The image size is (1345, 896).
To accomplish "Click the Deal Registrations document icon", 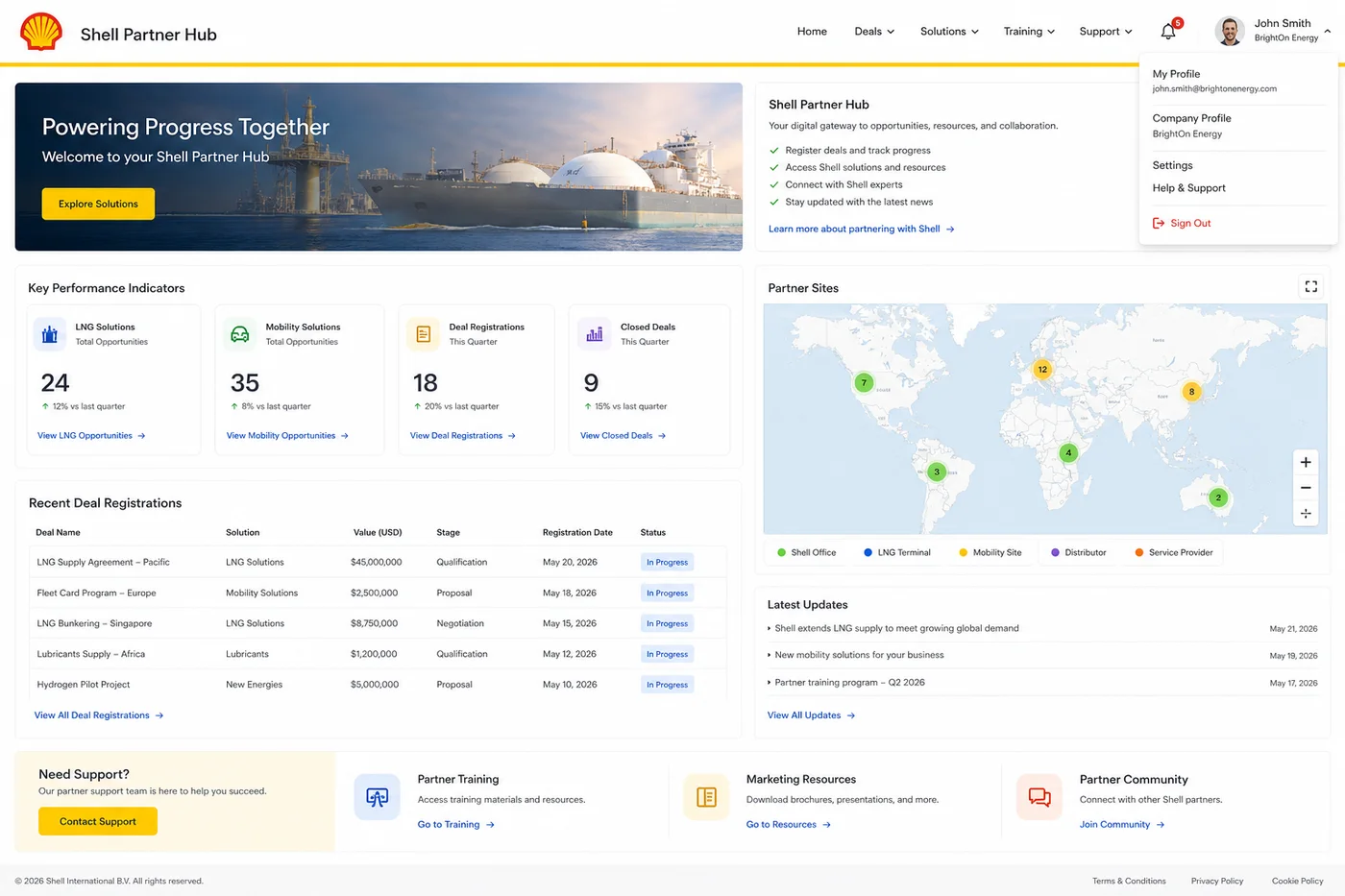I will pyautogui.click(x=424, y=334).
